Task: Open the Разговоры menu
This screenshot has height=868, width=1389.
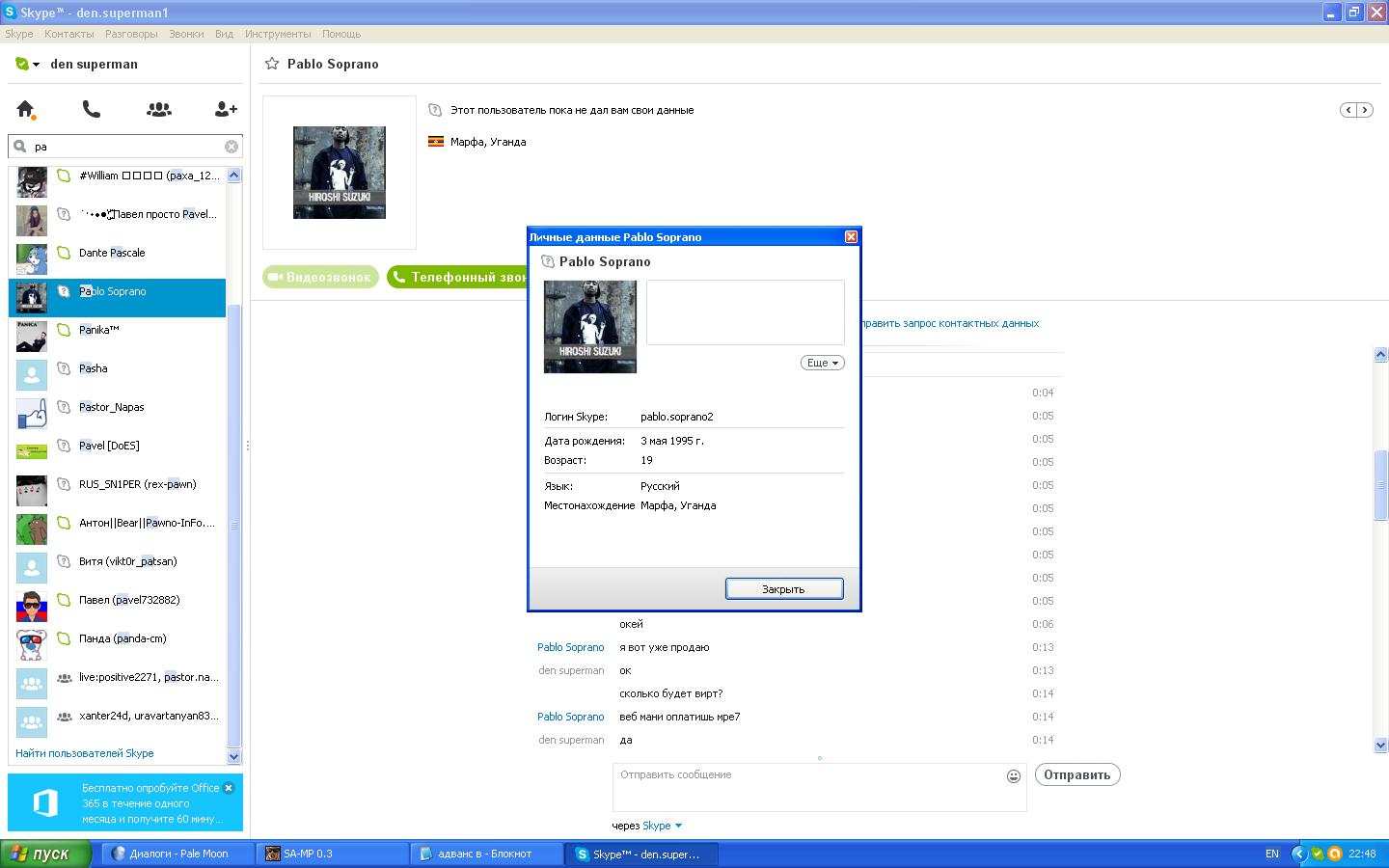Action: tap(131, 34)
